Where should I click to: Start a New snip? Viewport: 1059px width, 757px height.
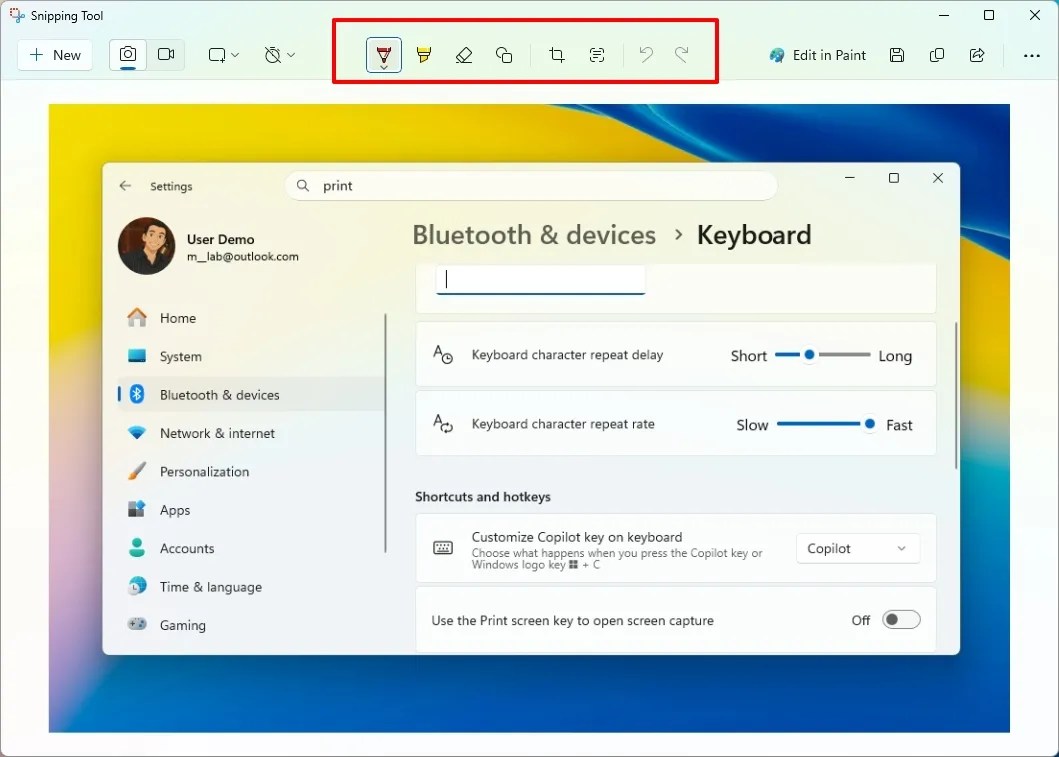(x=55, y=55)
